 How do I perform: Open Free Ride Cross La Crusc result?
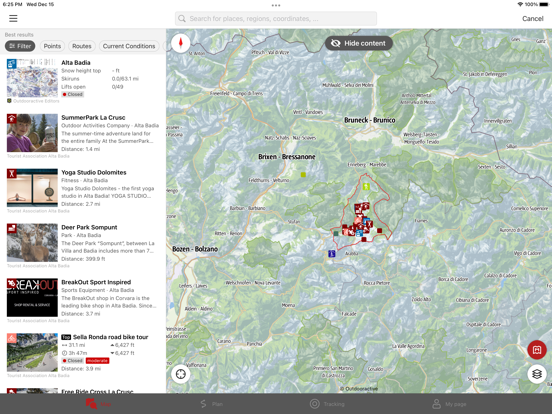point(83,390)
